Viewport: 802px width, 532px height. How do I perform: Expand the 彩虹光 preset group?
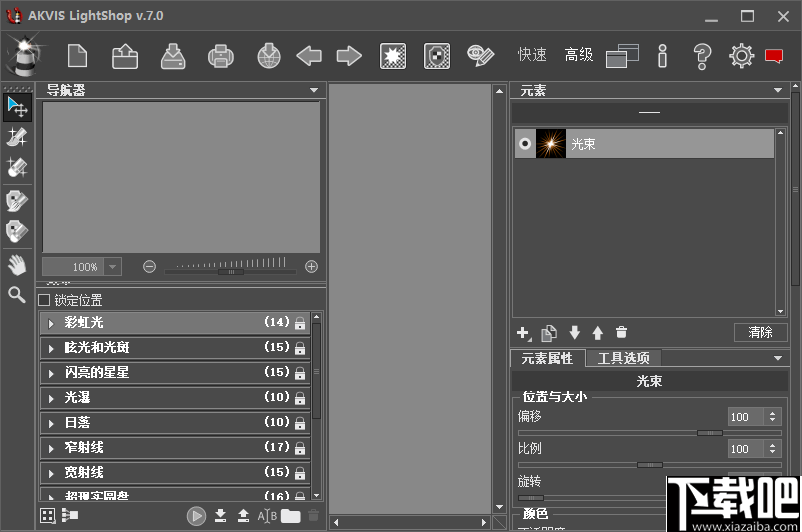(51, 323)
